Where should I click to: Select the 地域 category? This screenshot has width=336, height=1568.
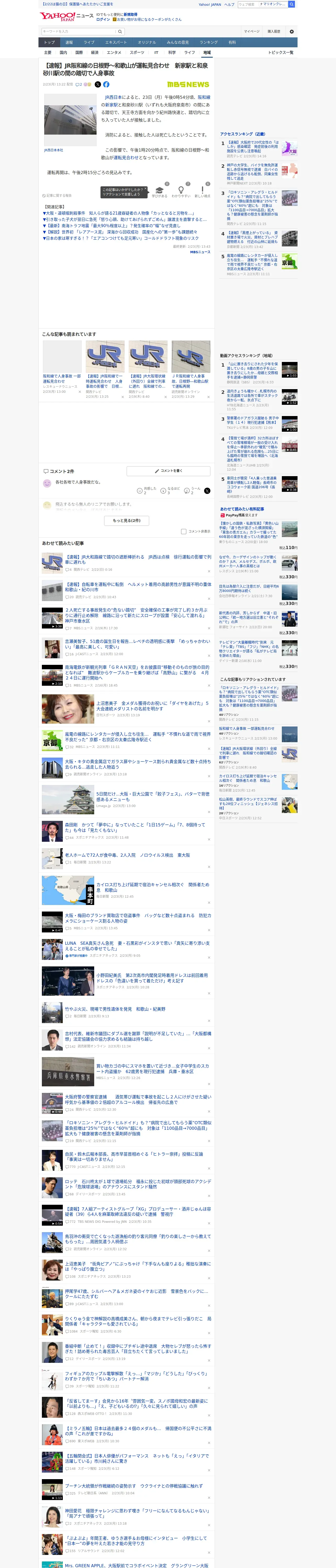(207, 52)
